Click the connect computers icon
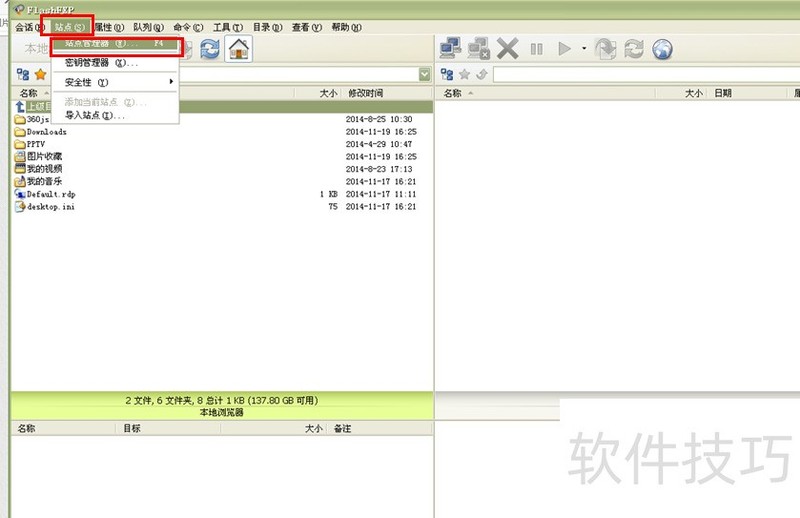 pyautogui.click(x=451, y=48)
